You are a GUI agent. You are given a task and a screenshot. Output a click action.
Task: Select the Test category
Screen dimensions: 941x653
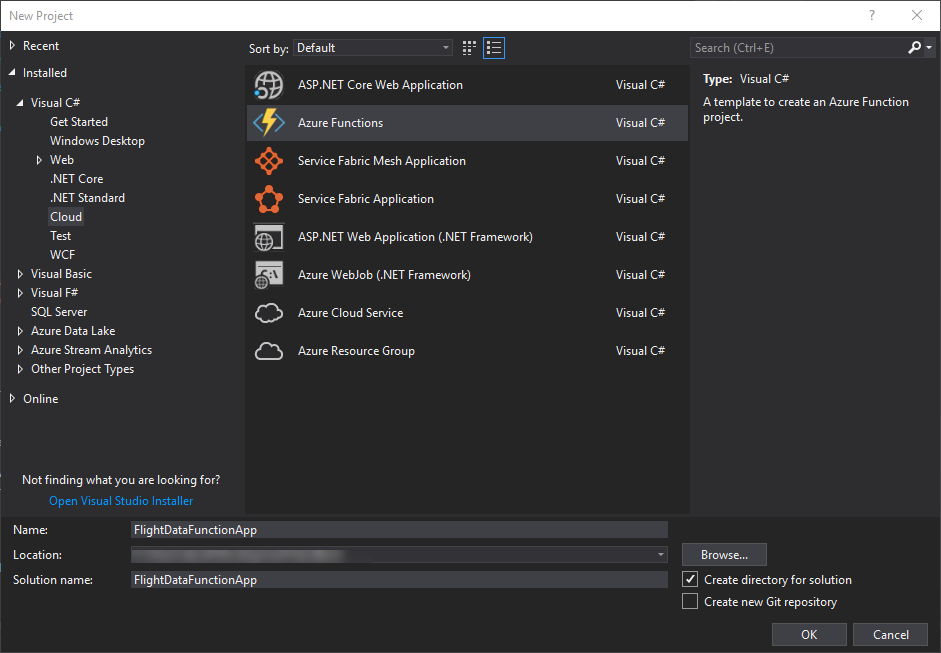(x=61, y=236)
